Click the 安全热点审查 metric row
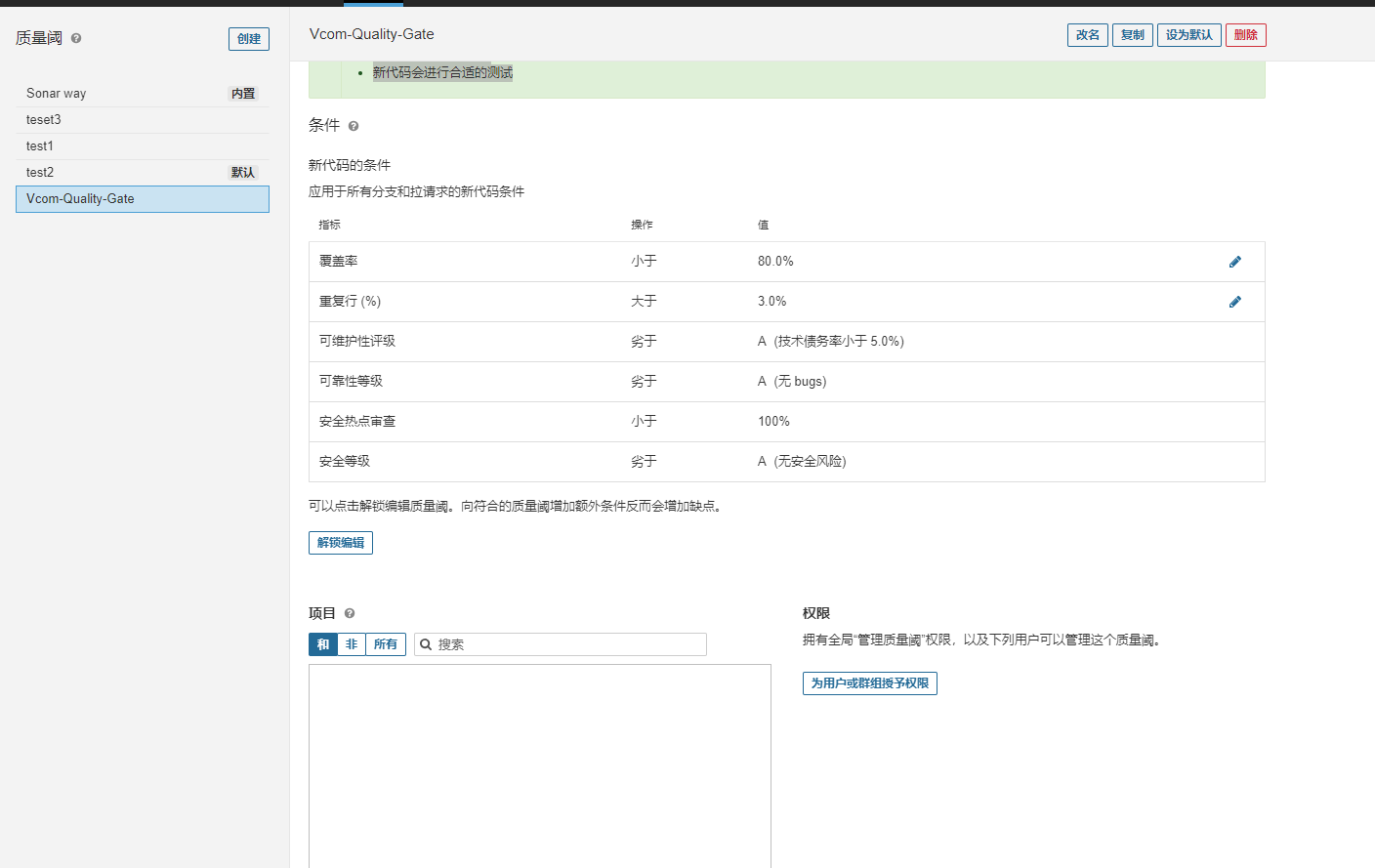 tap(787, 422)
